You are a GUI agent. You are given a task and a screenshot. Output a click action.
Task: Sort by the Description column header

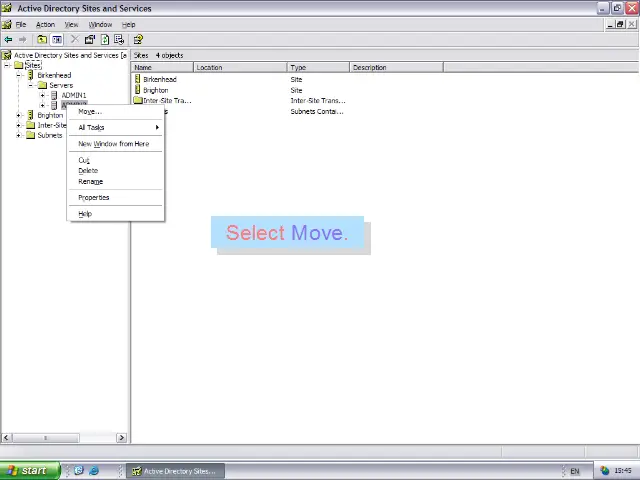396,67
